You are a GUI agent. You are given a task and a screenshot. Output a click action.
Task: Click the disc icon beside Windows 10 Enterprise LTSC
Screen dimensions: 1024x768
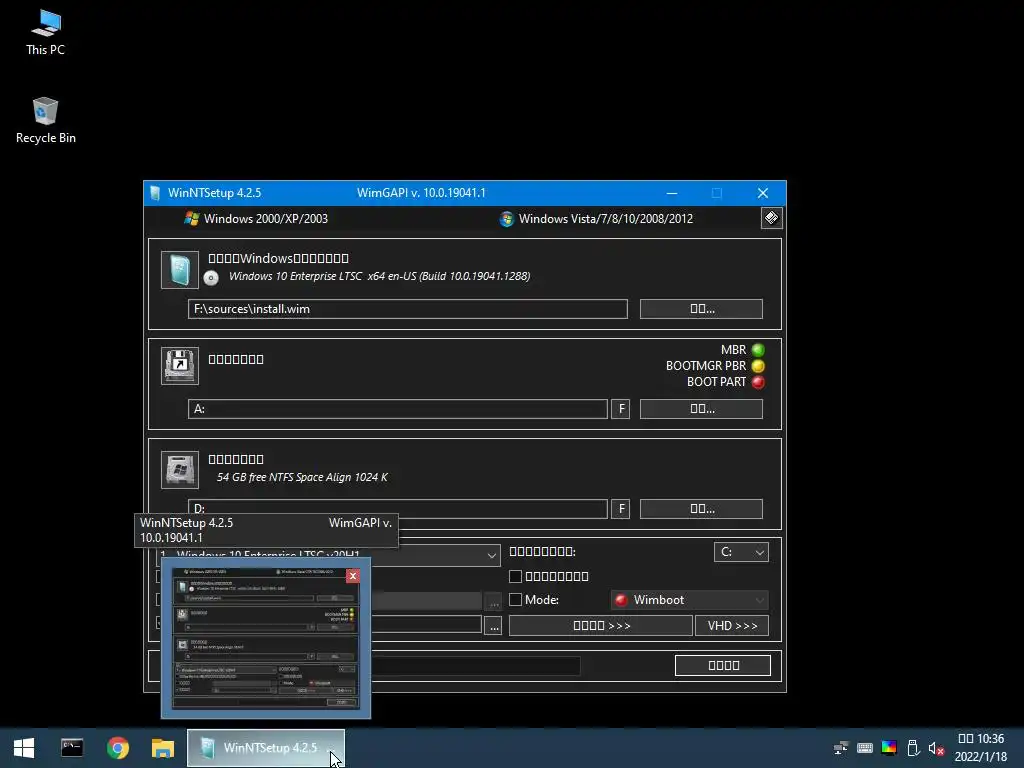(x=211, y=278)
